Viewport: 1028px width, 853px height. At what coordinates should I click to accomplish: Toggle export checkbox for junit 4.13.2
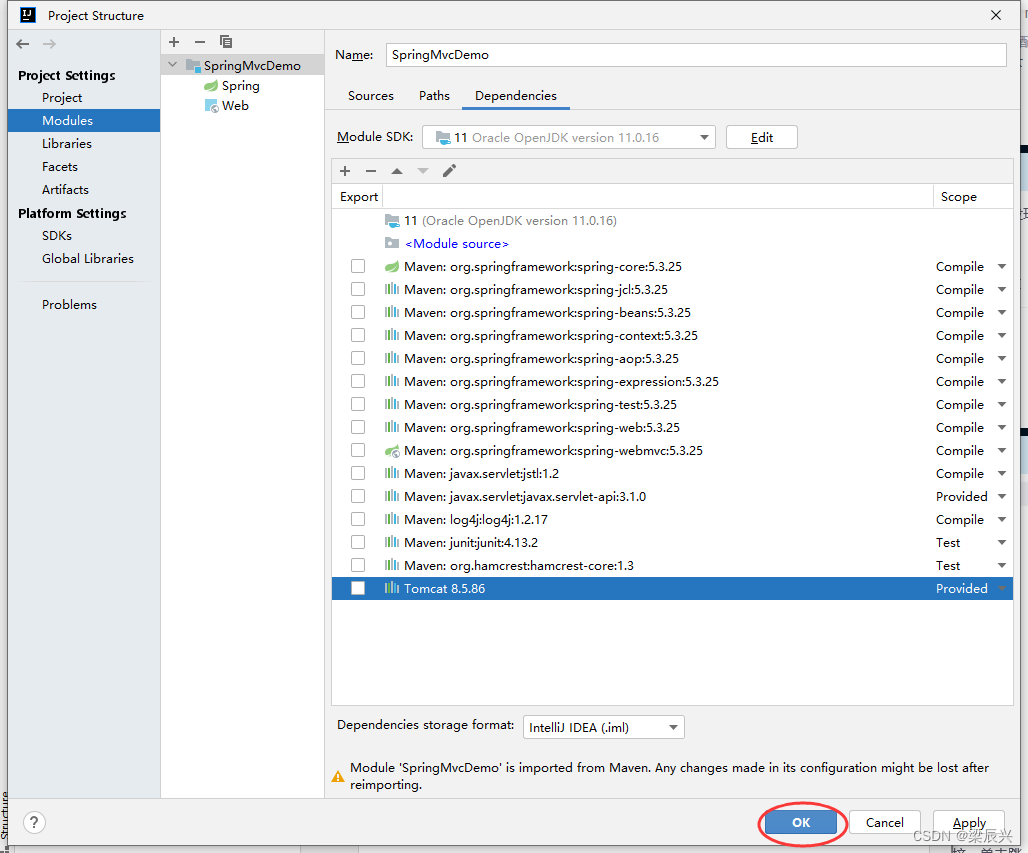pyautogui.click(x=358, y=542)
